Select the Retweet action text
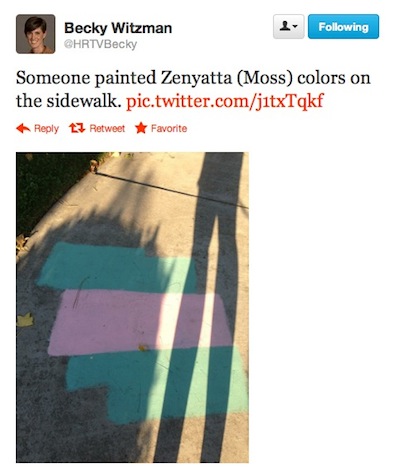The height and width of the screenshot is (474, 395). point(107,129)
